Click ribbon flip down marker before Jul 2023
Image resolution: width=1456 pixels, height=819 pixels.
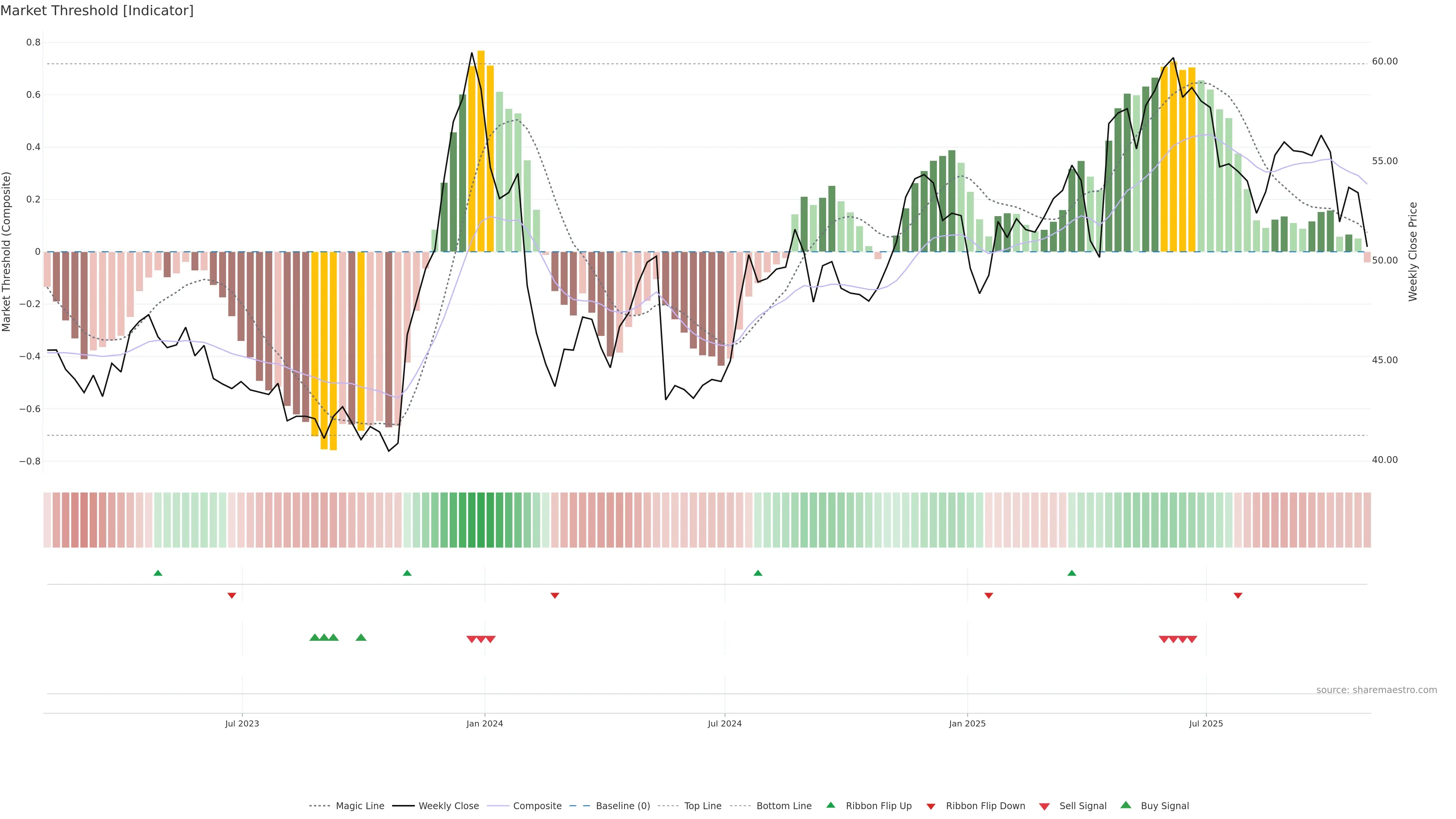click(232, 596)
